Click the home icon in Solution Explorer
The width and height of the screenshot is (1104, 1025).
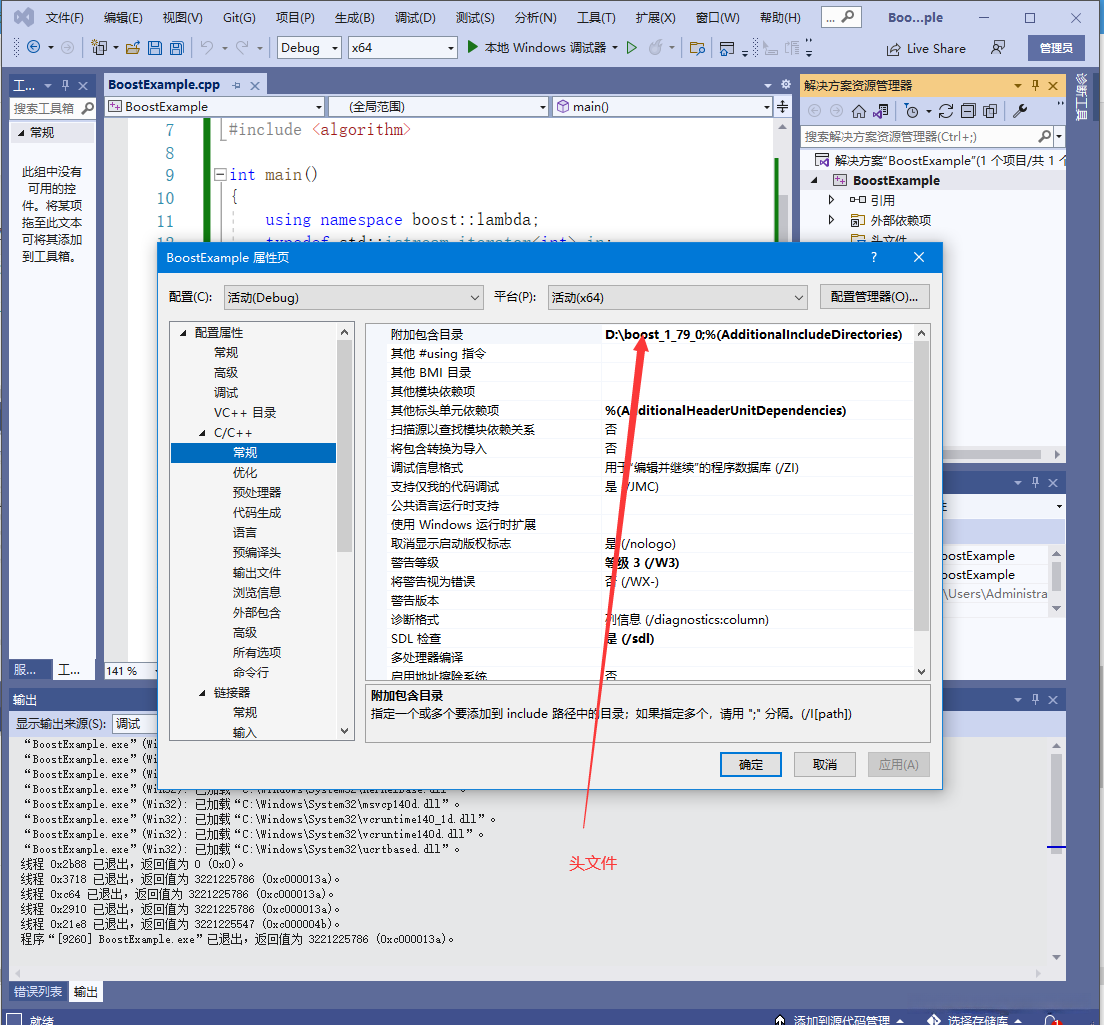(x=858, y=111)
